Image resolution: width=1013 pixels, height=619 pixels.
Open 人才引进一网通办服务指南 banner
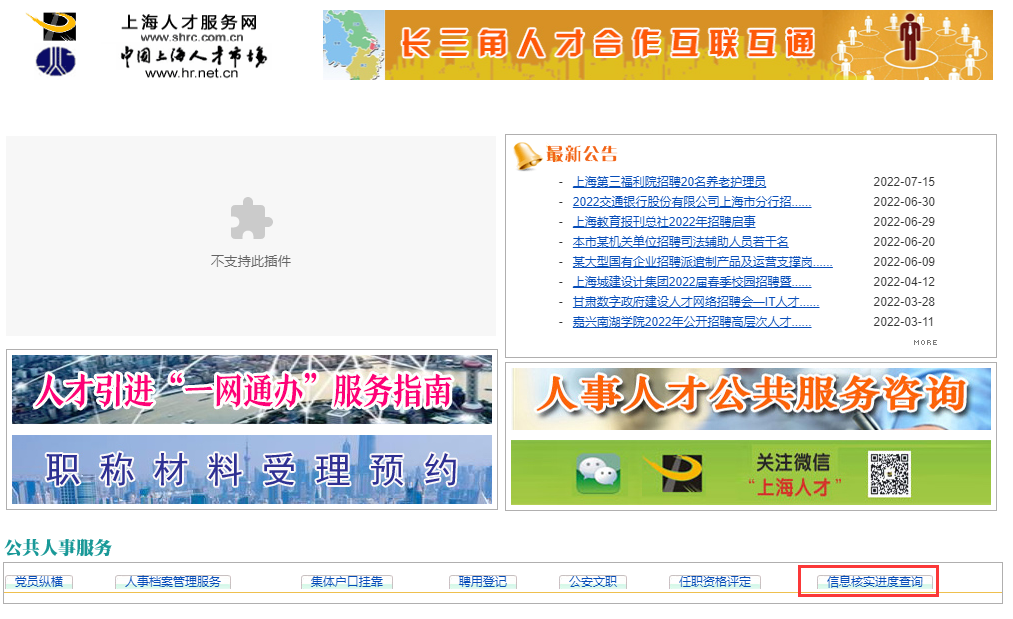tap(251, 389)
